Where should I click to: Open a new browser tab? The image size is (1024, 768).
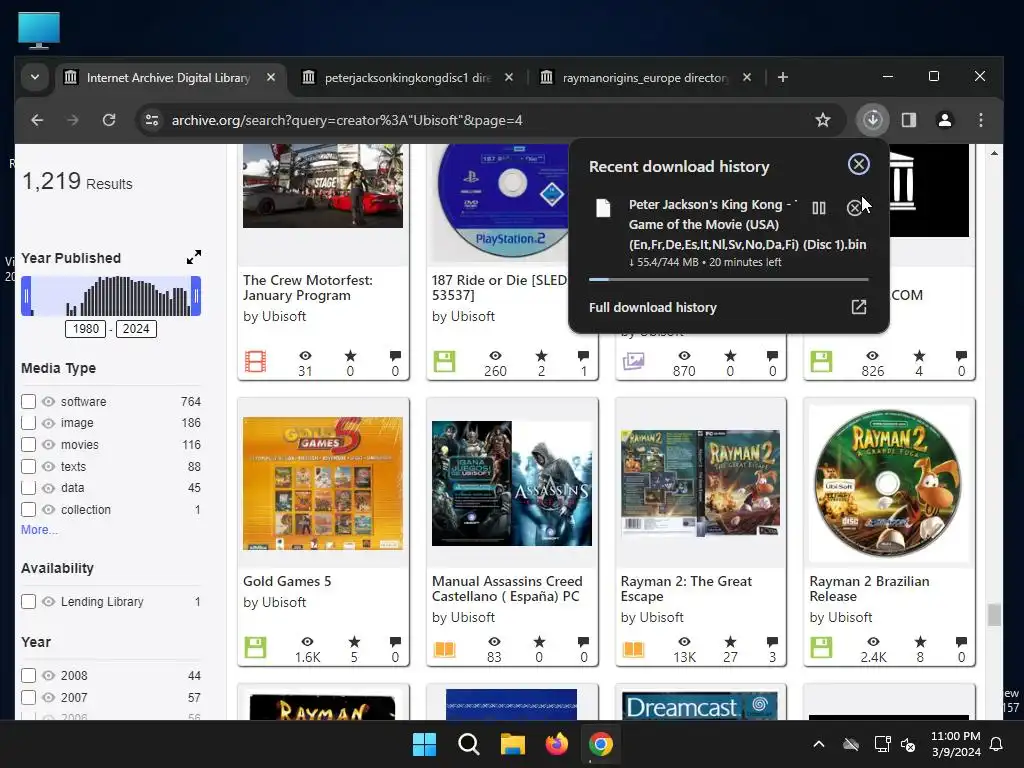(x=782, y=77)
